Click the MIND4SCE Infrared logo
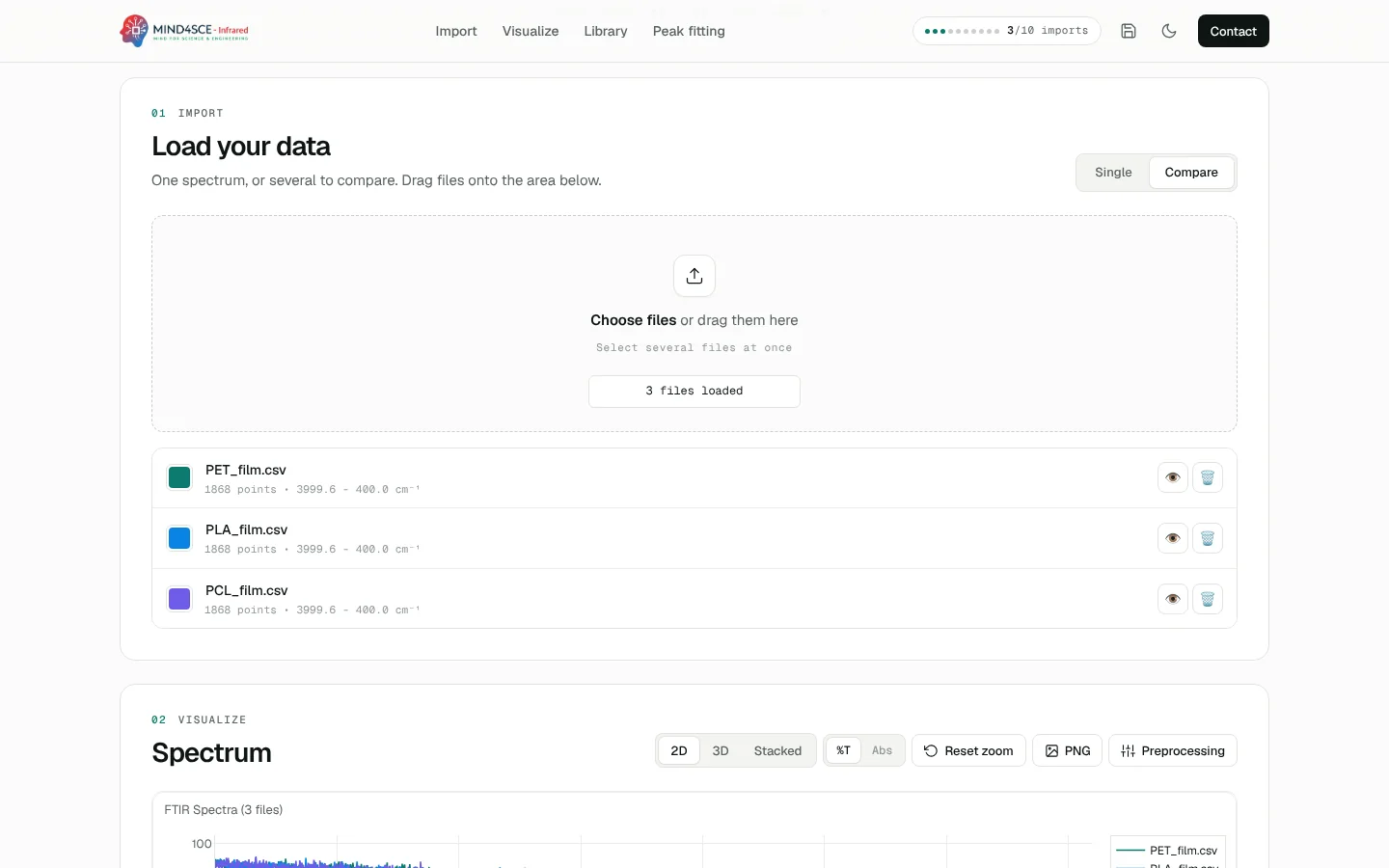The image size is (1389, 868). [x=184, y=31]
